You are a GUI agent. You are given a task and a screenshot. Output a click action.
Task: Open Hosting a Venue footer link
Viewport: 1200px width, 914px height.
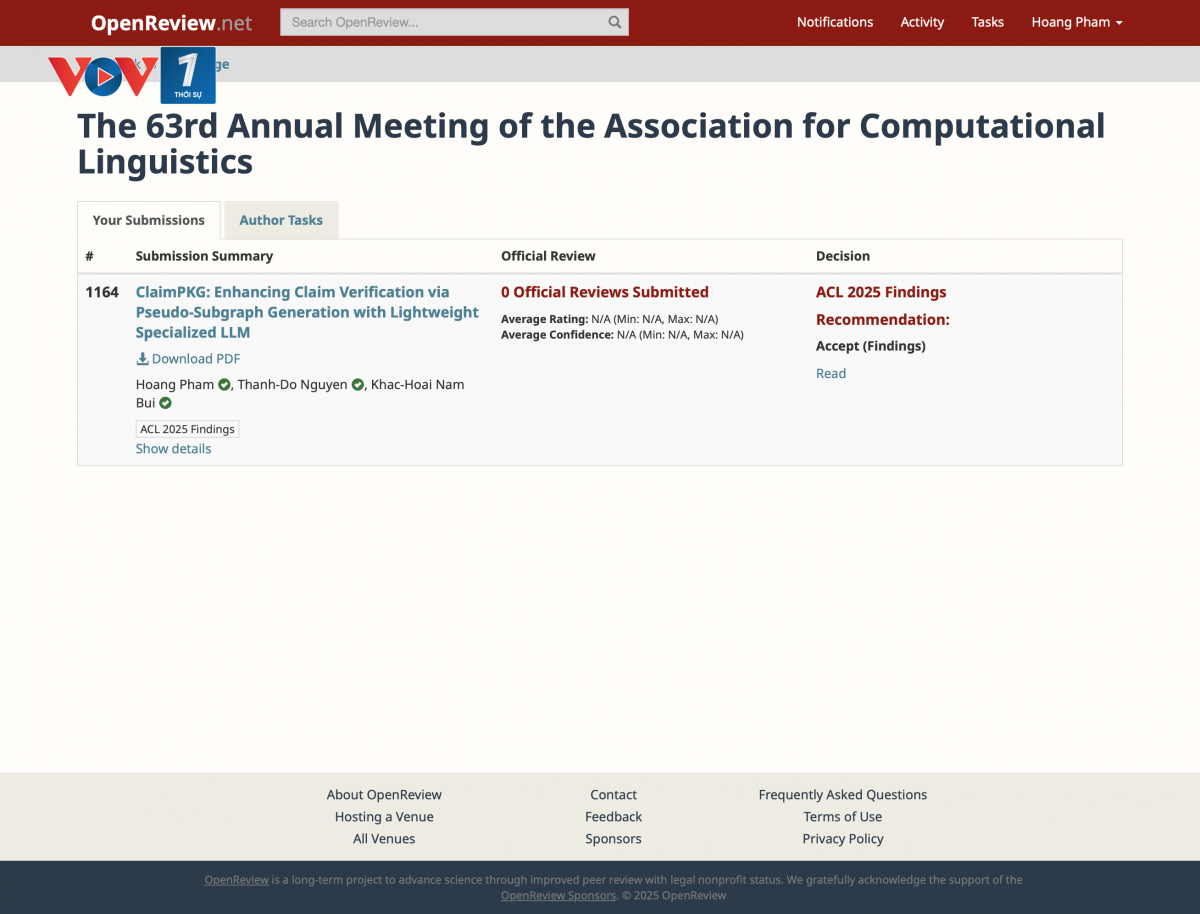pyautogui.click(x=384, y=817)
